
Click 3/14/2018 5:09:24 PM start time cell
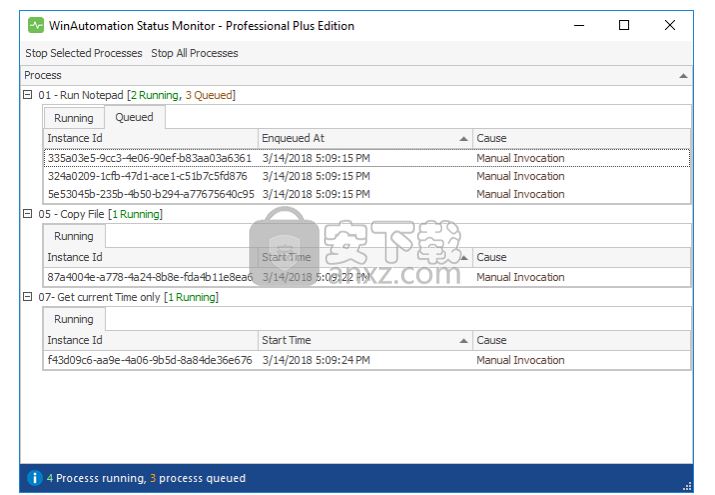click(316, 360)
